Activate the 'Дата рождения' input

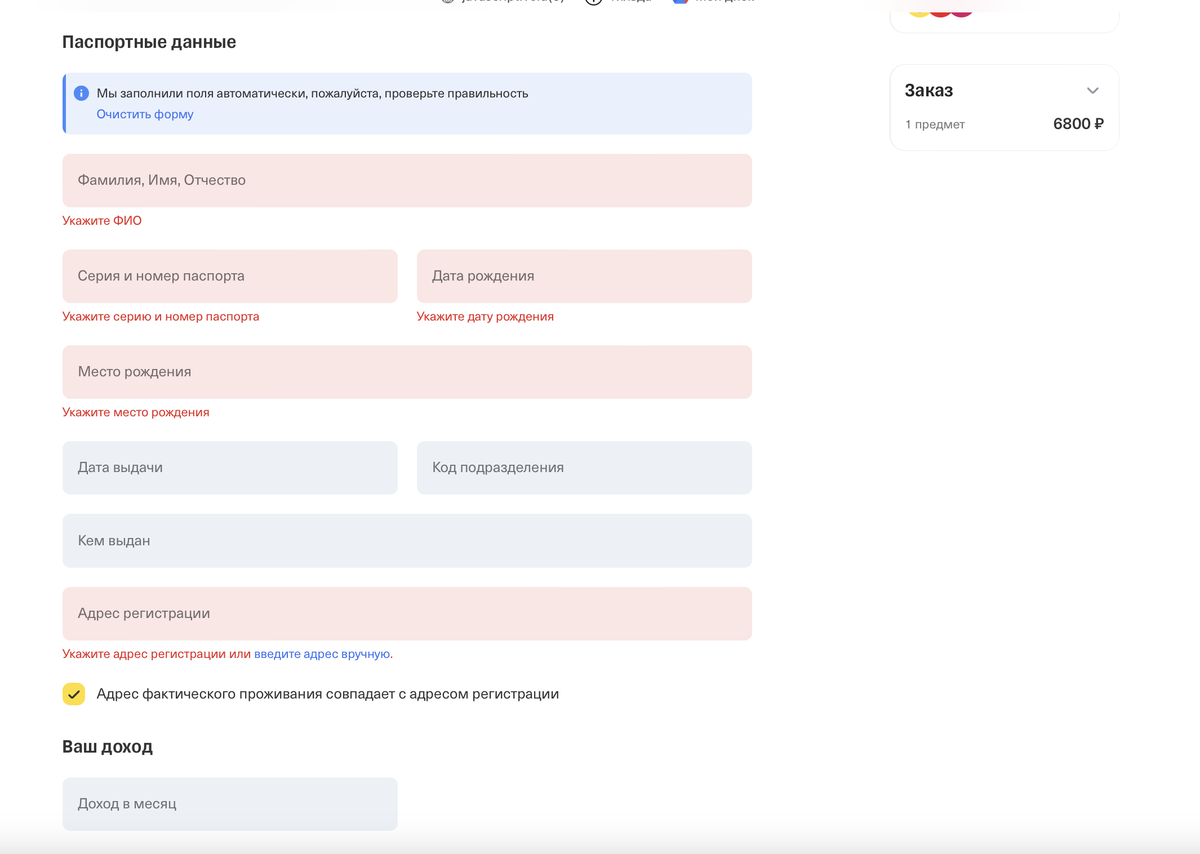coord(584,276)
